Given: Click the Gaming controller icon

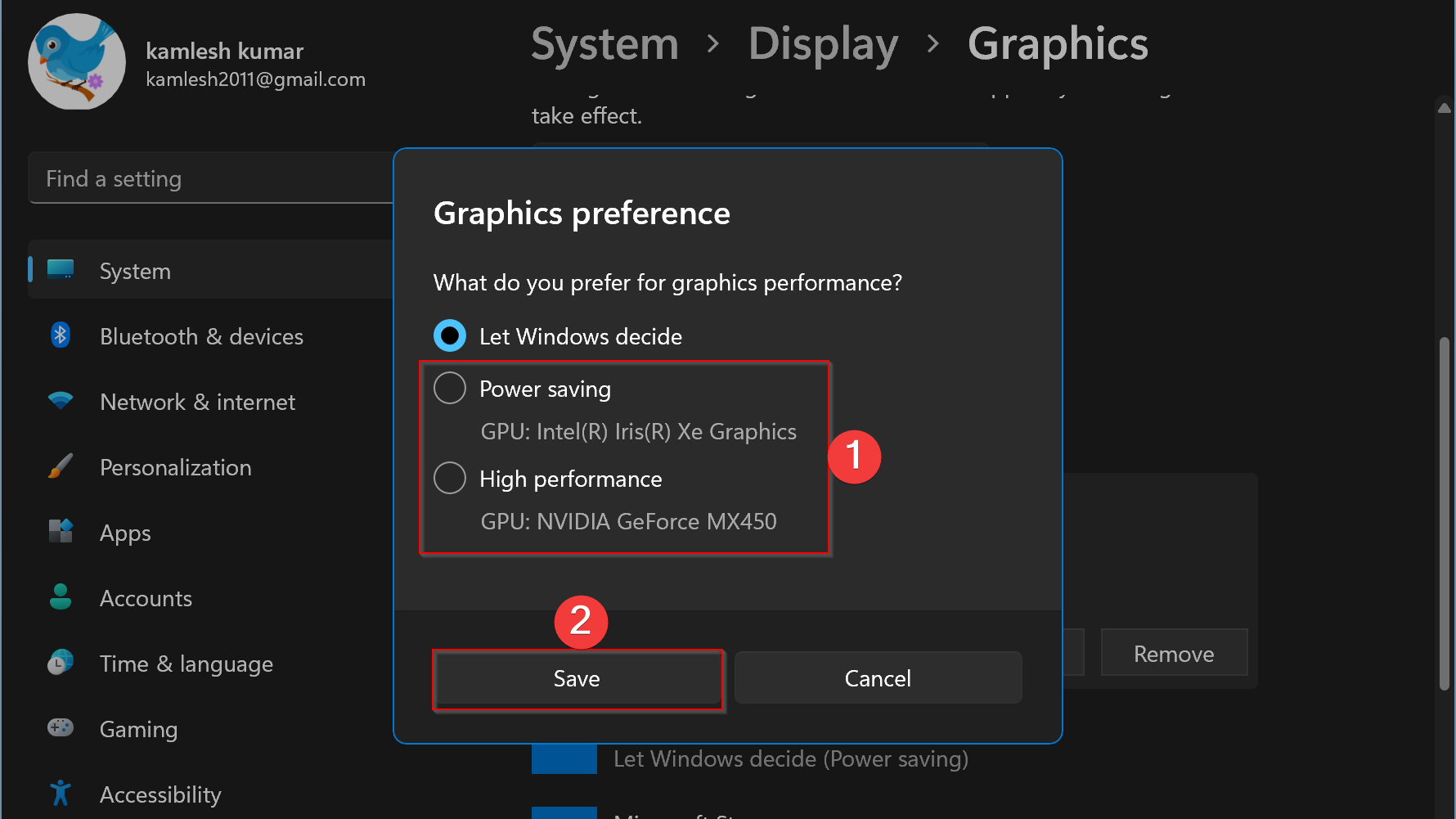Looking at the screenshot, I should [x=61, y=727].
